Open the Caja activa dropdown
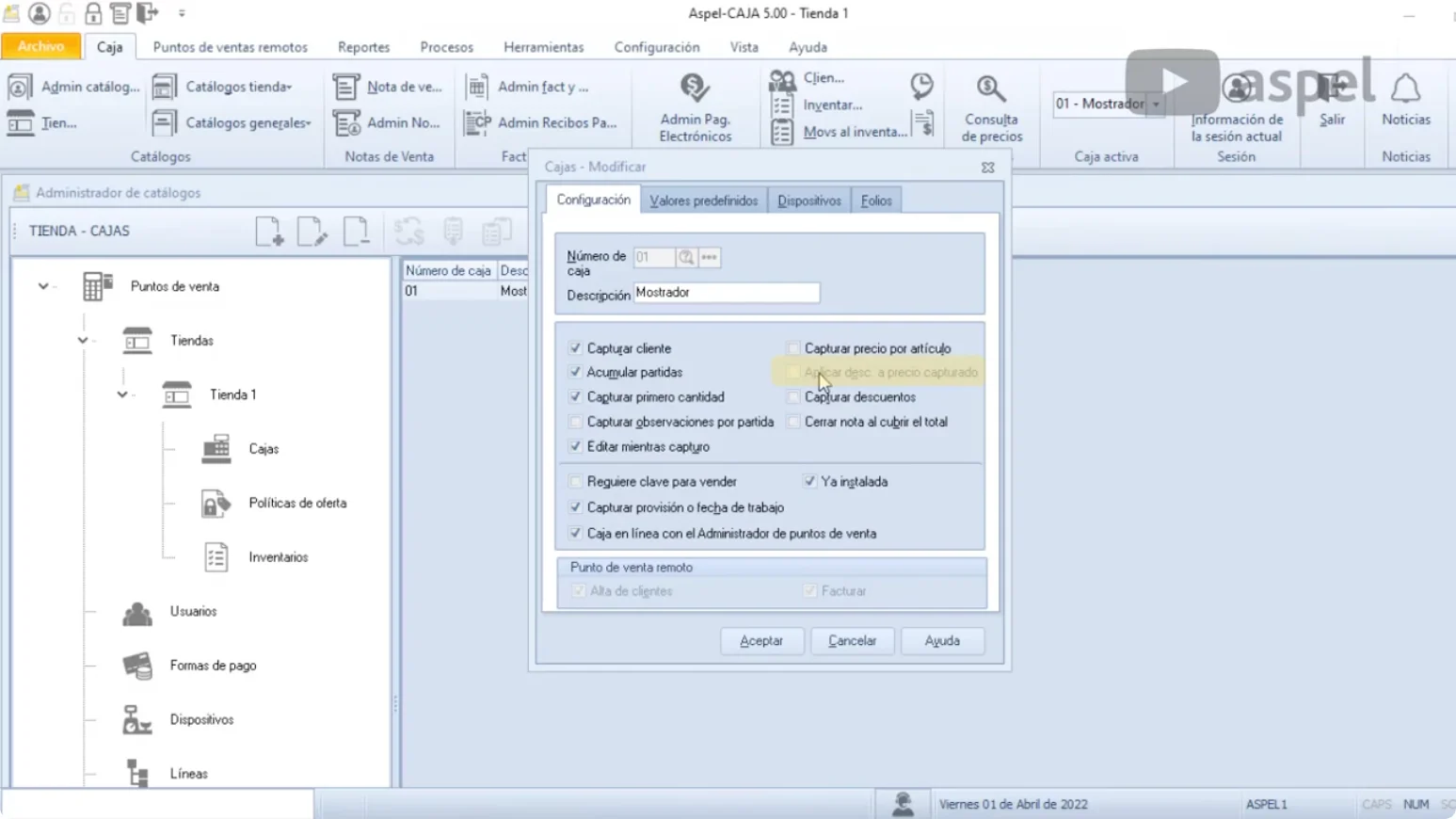The image size is (1456, 819). 1156,104
